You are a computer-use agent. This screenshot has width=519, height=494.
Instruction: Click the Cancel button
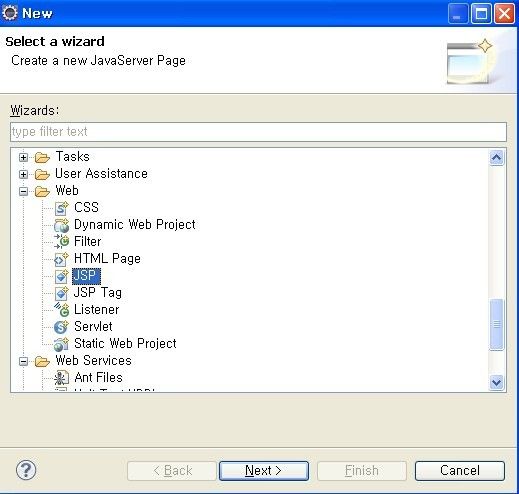pos(460,471)
